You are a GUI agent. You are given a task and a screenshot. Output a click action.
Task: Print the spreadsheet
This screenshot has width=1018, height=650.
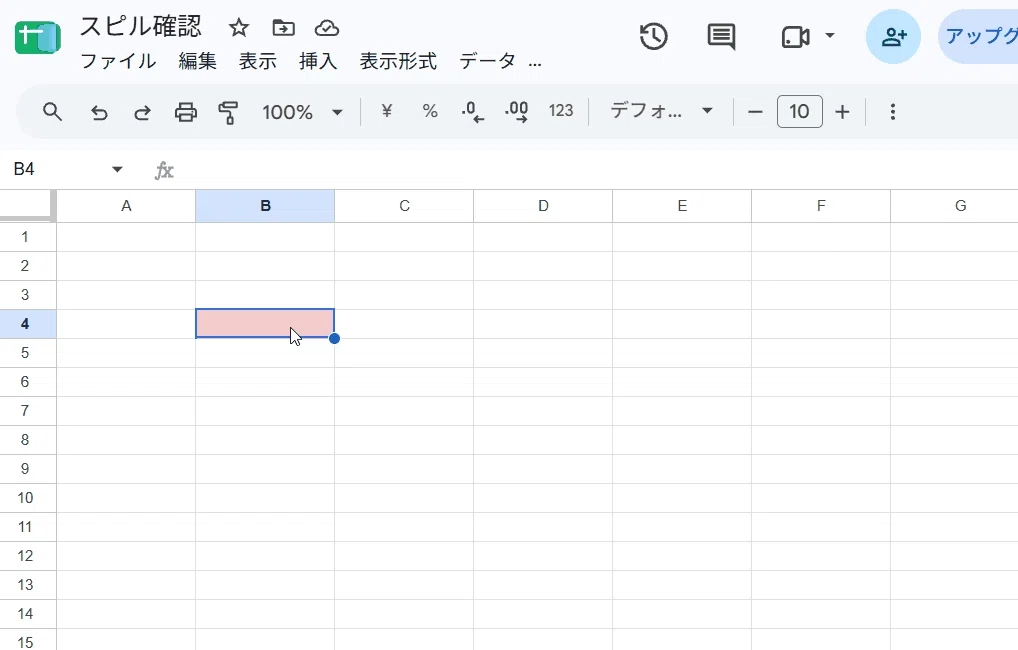coord(186,112)
